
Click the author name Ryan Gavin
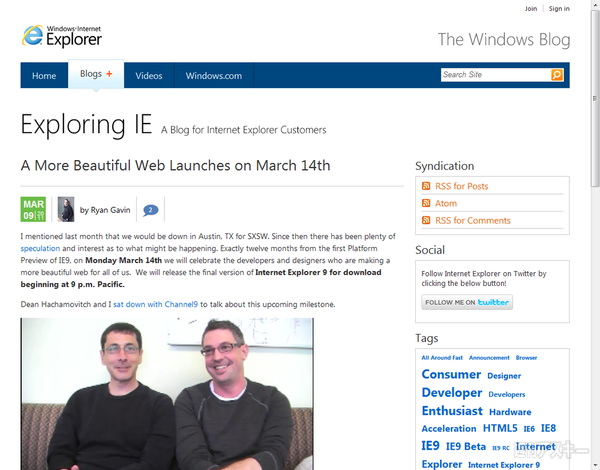(110, 210)
